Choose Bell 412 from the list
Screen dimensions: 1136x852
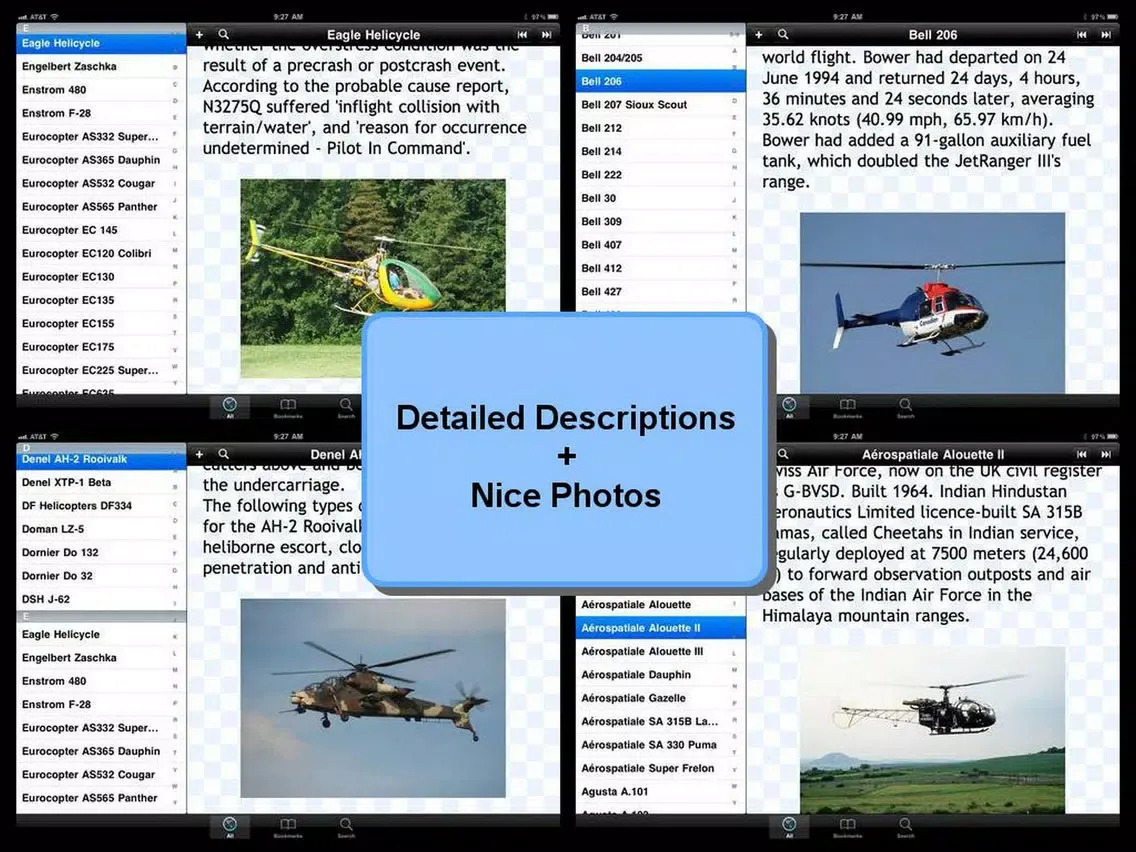click(x=660, y=268)
